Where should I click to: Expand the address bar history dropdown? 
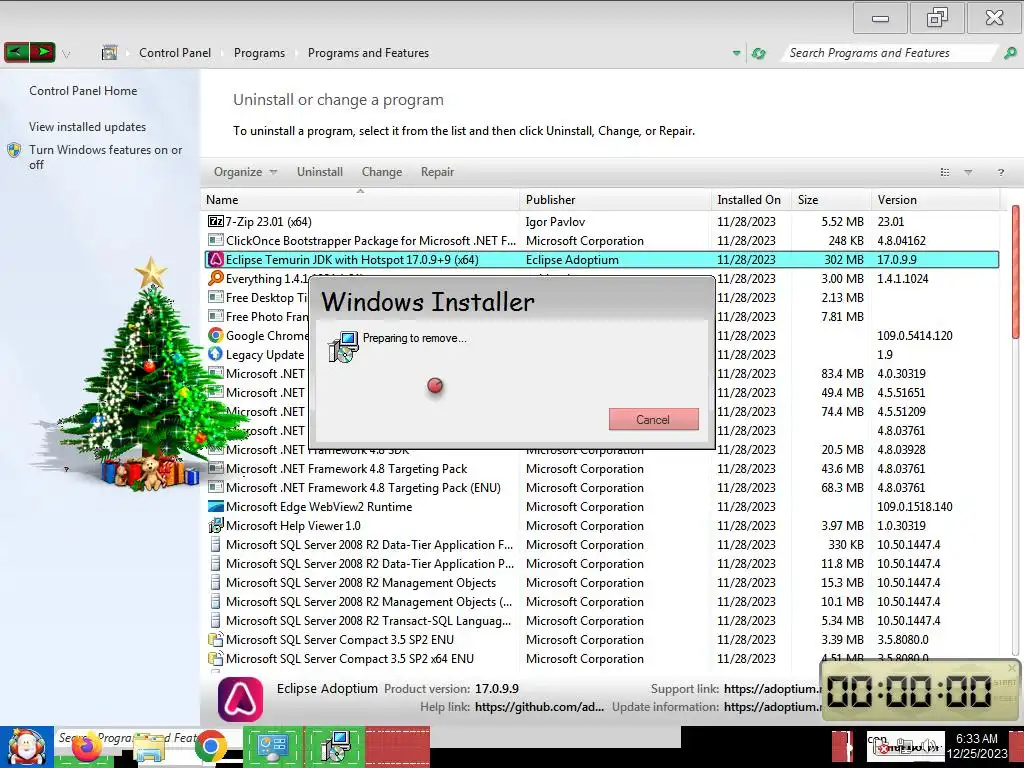(737, 53)
